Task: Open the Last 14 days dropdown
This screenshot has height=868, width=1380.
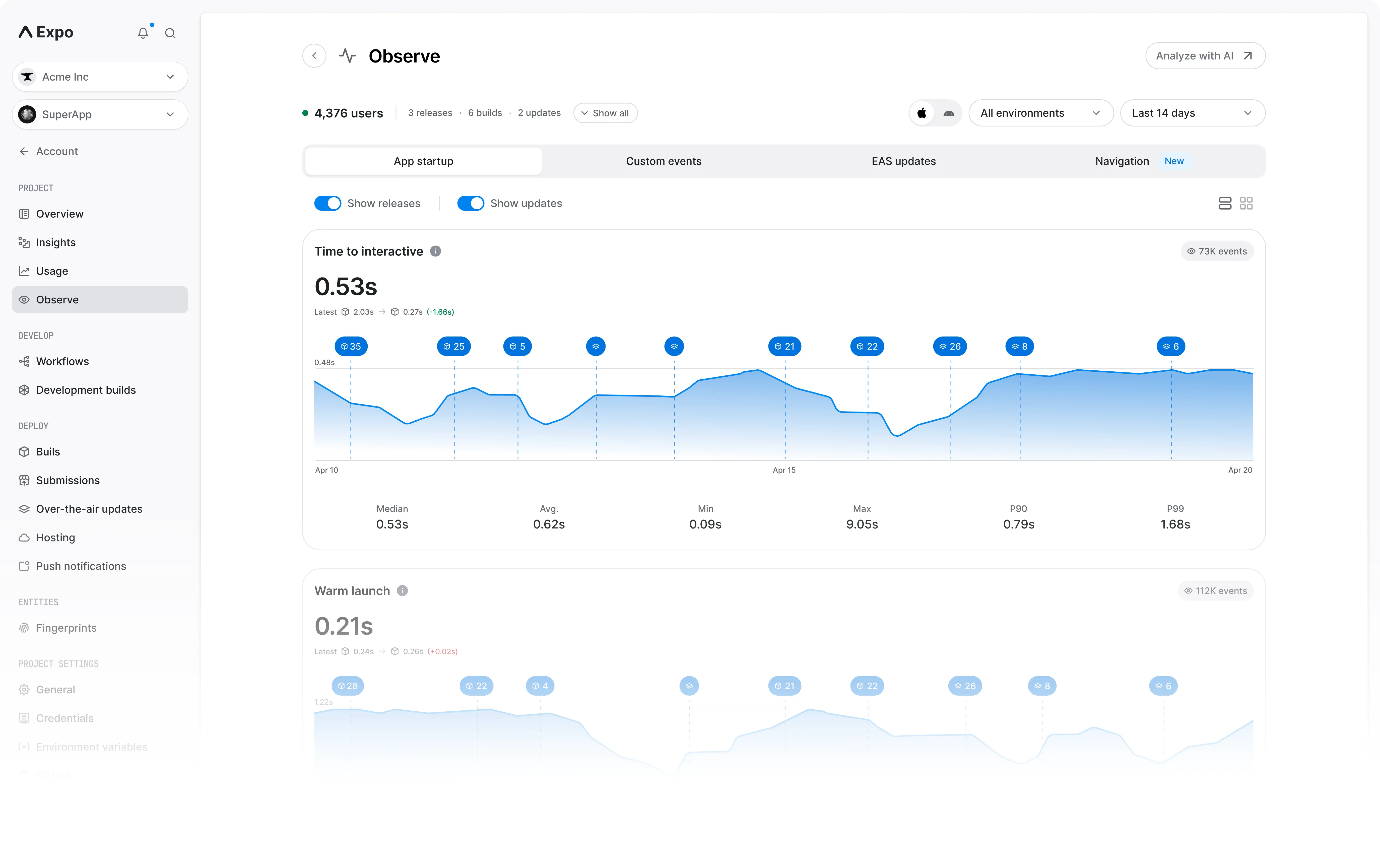Action: coord(1193,113)
